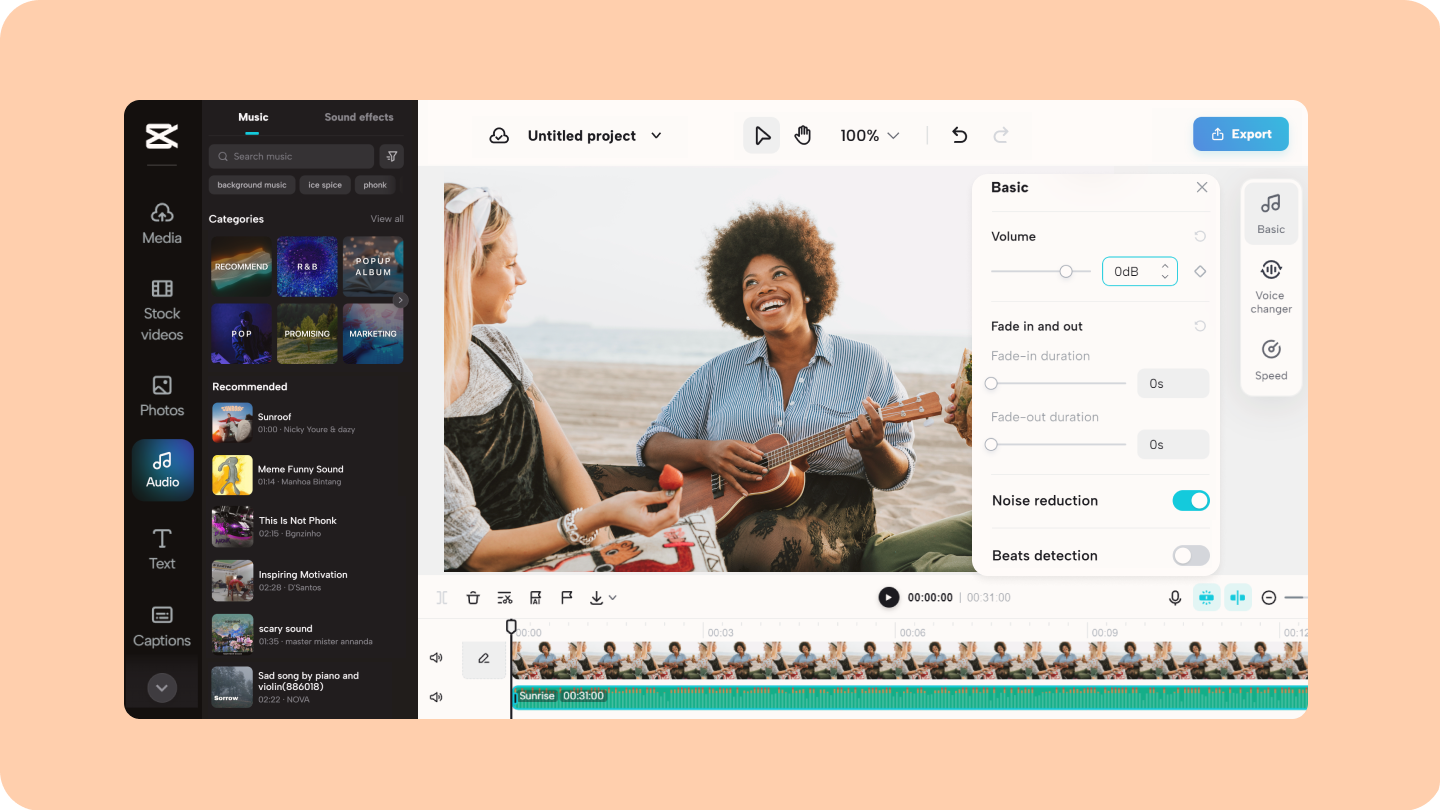
Task: Switch to the Sound effects tab
Action: pyautogui.click(x=359, y=117)
